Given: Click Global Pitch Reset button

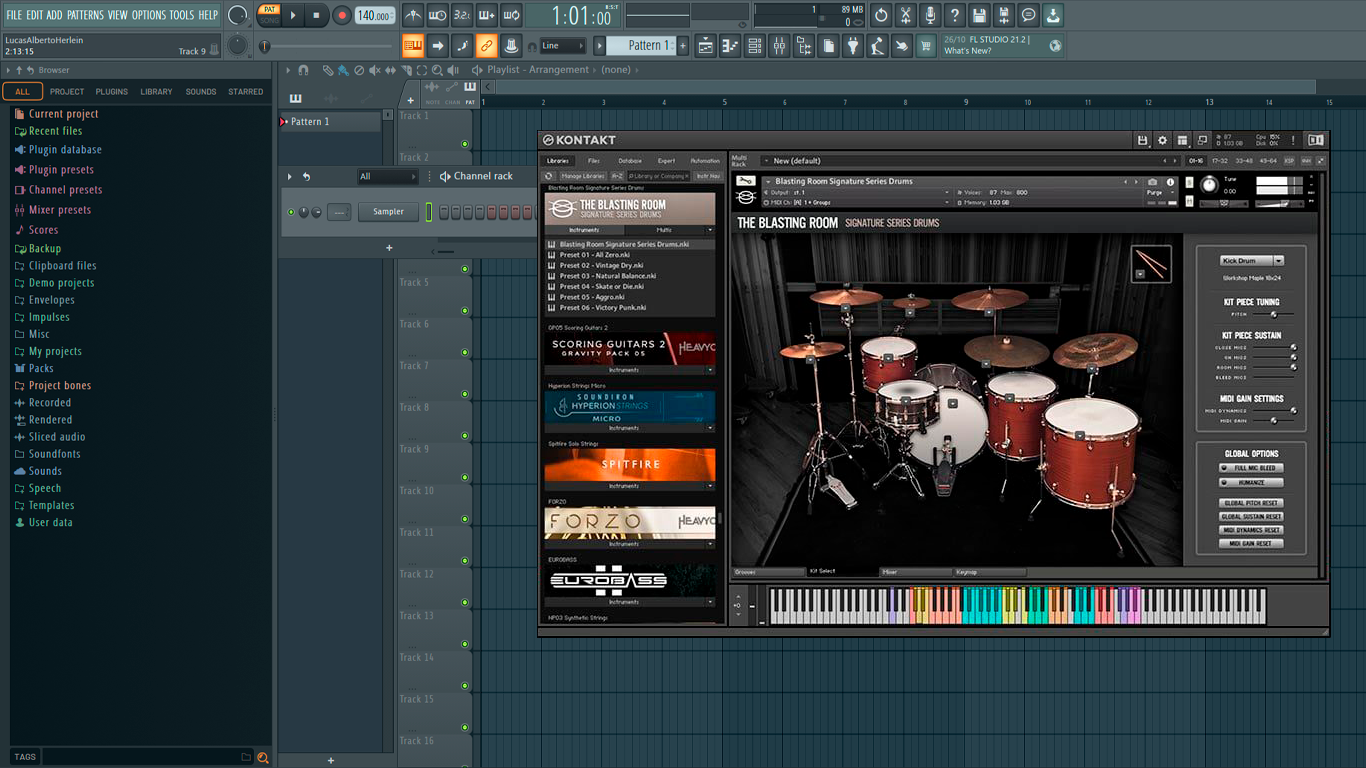Looking at the screenshot, I should 1251,503.
